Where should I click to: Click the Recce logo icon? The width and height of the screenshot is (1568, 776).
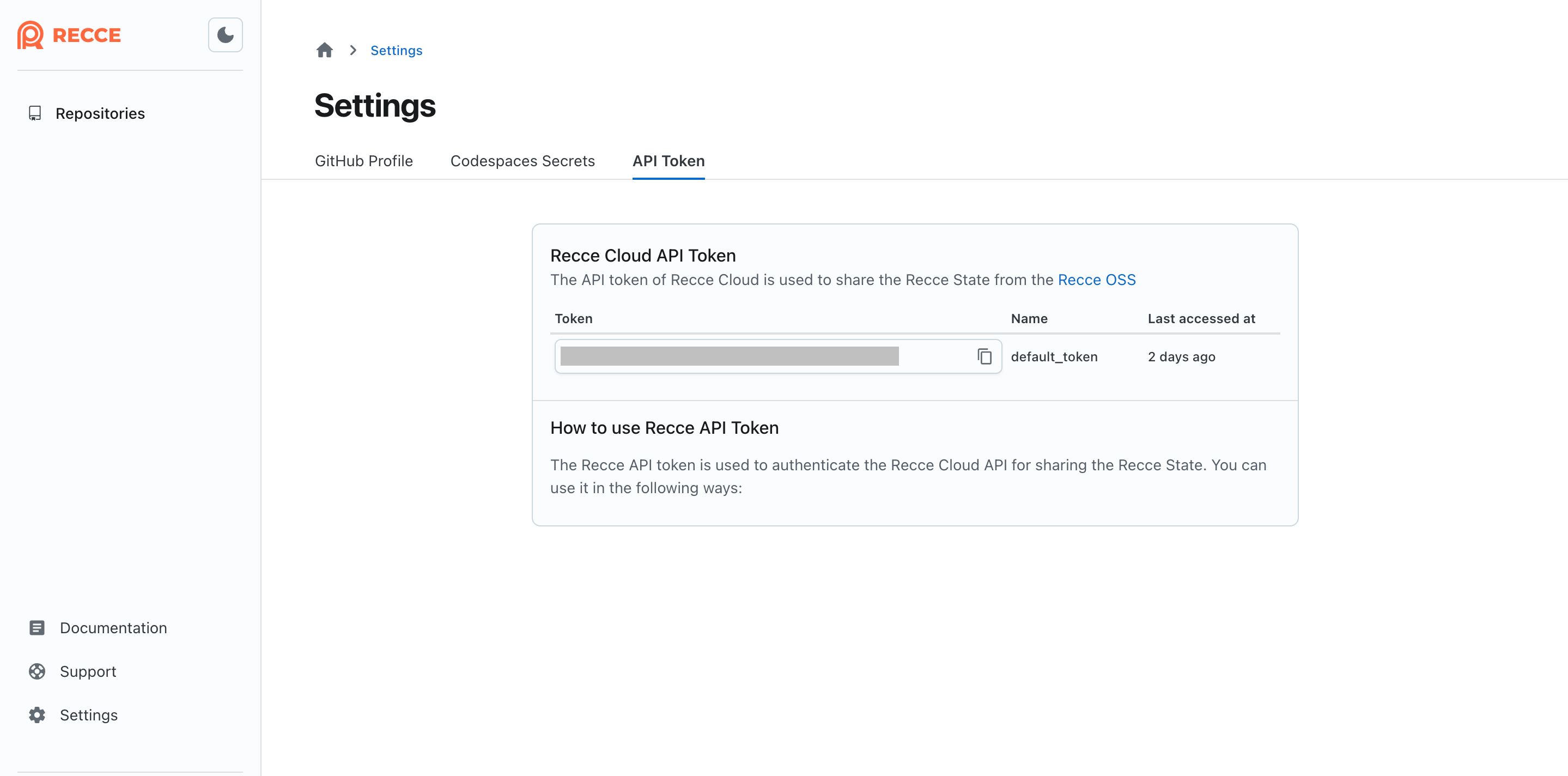30,35
